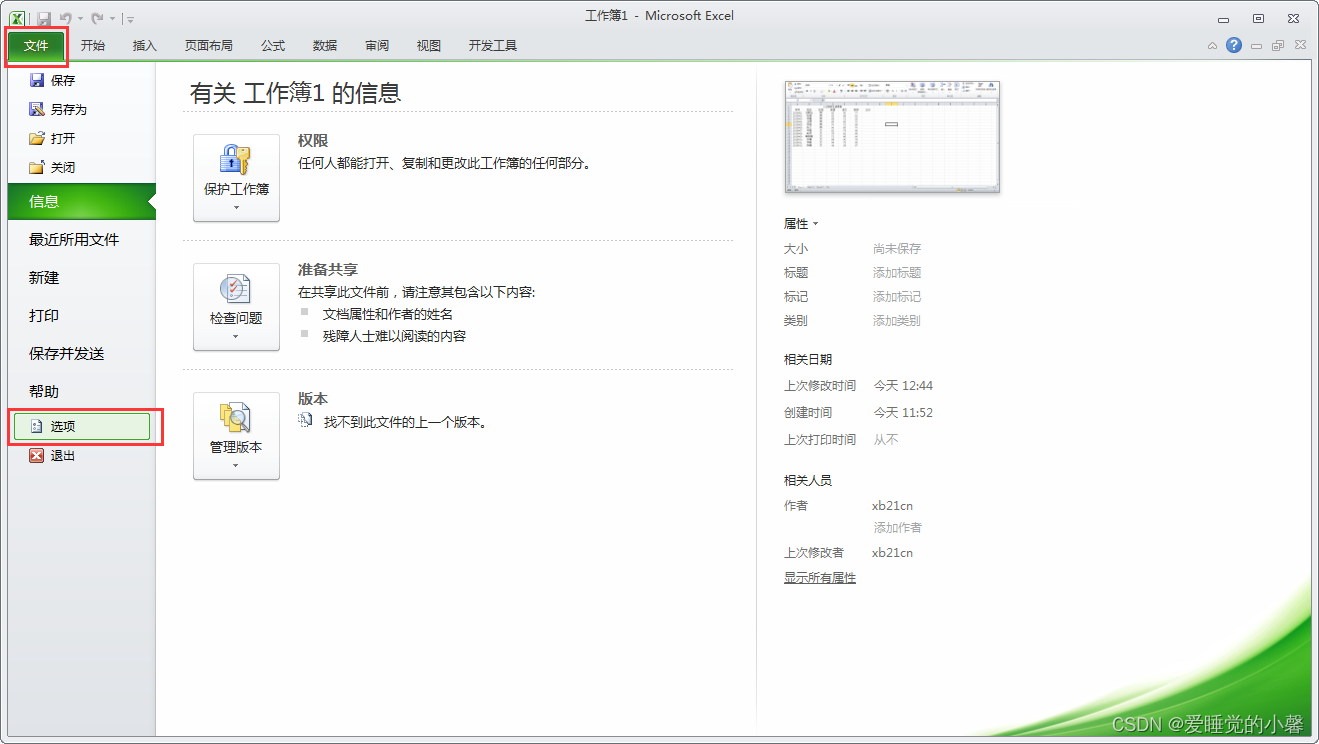1319x744 pixels.
Task: Minimize the Excel application window
Action: click(1223, 19)
